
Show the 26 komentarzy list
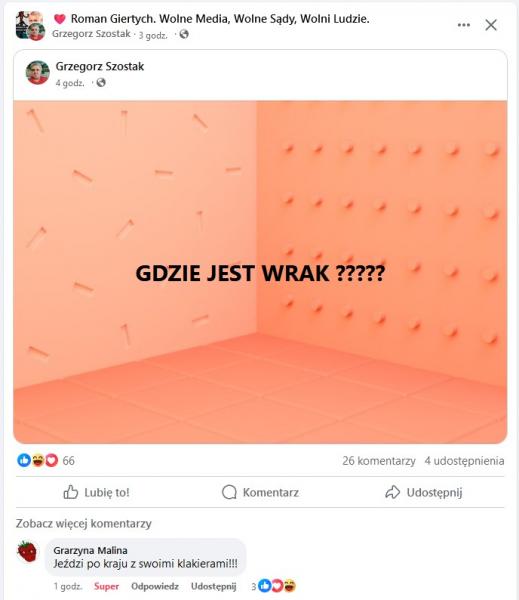(x=379, y=461)
